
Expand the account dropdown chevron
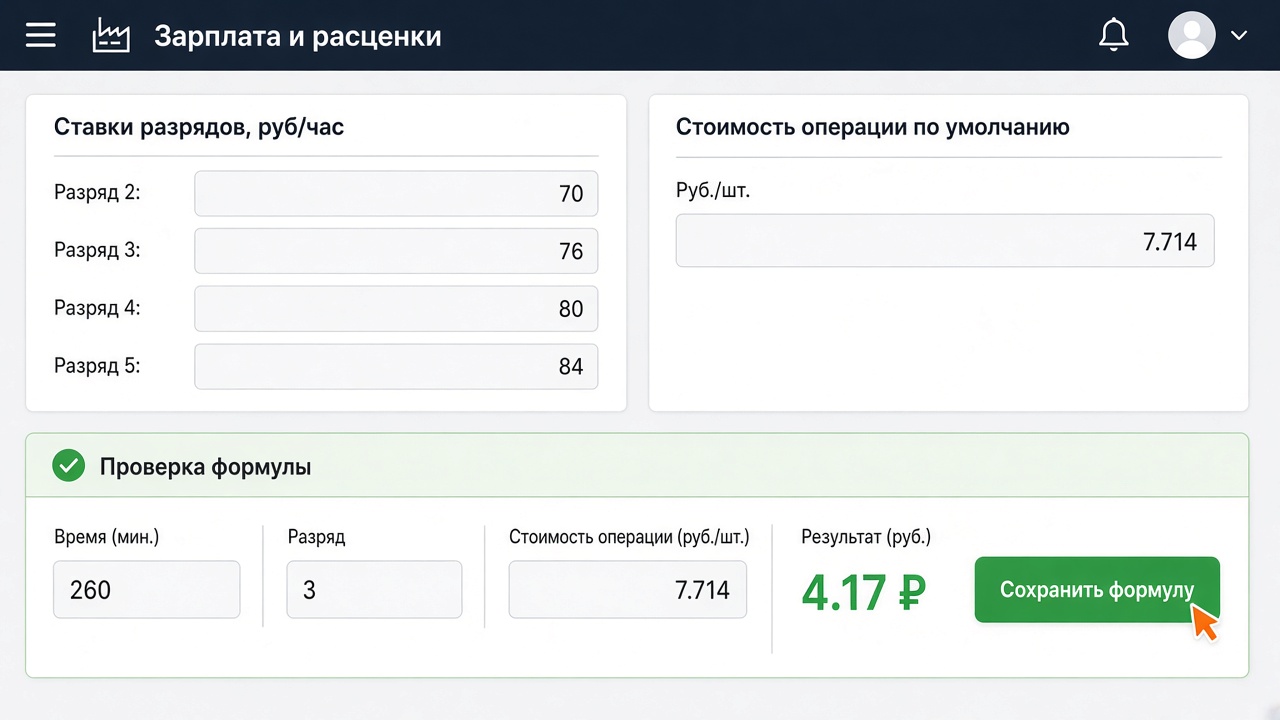coord(1239,35)
